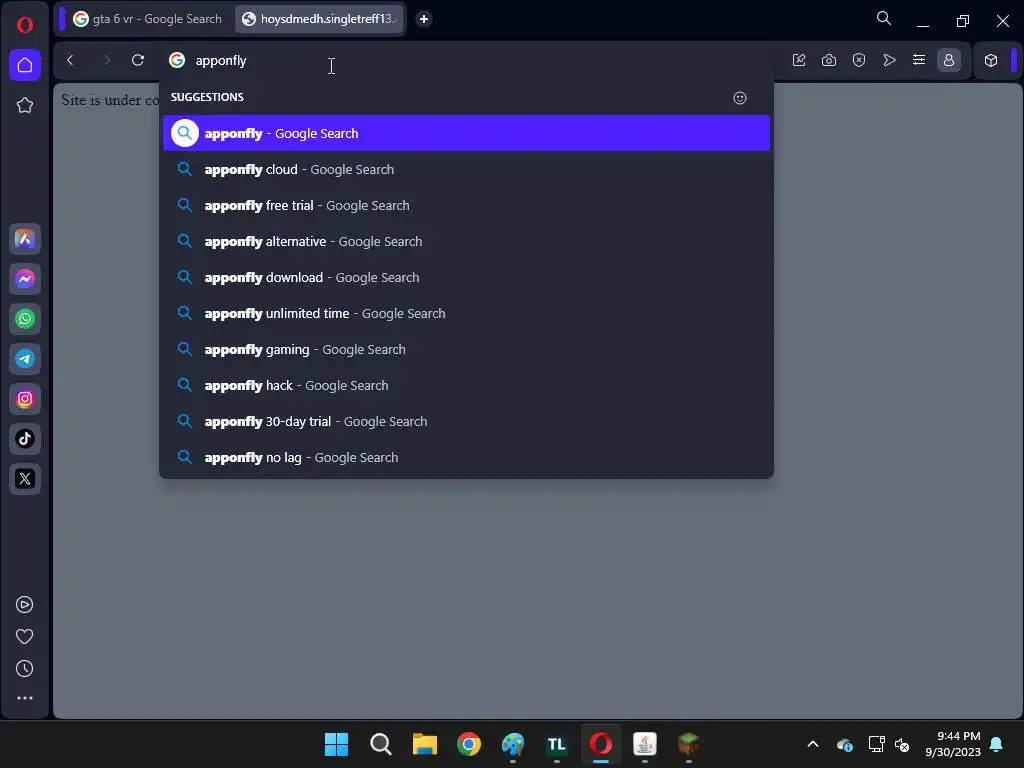Open bookmarks star icon in sidebar

(25, 105)
